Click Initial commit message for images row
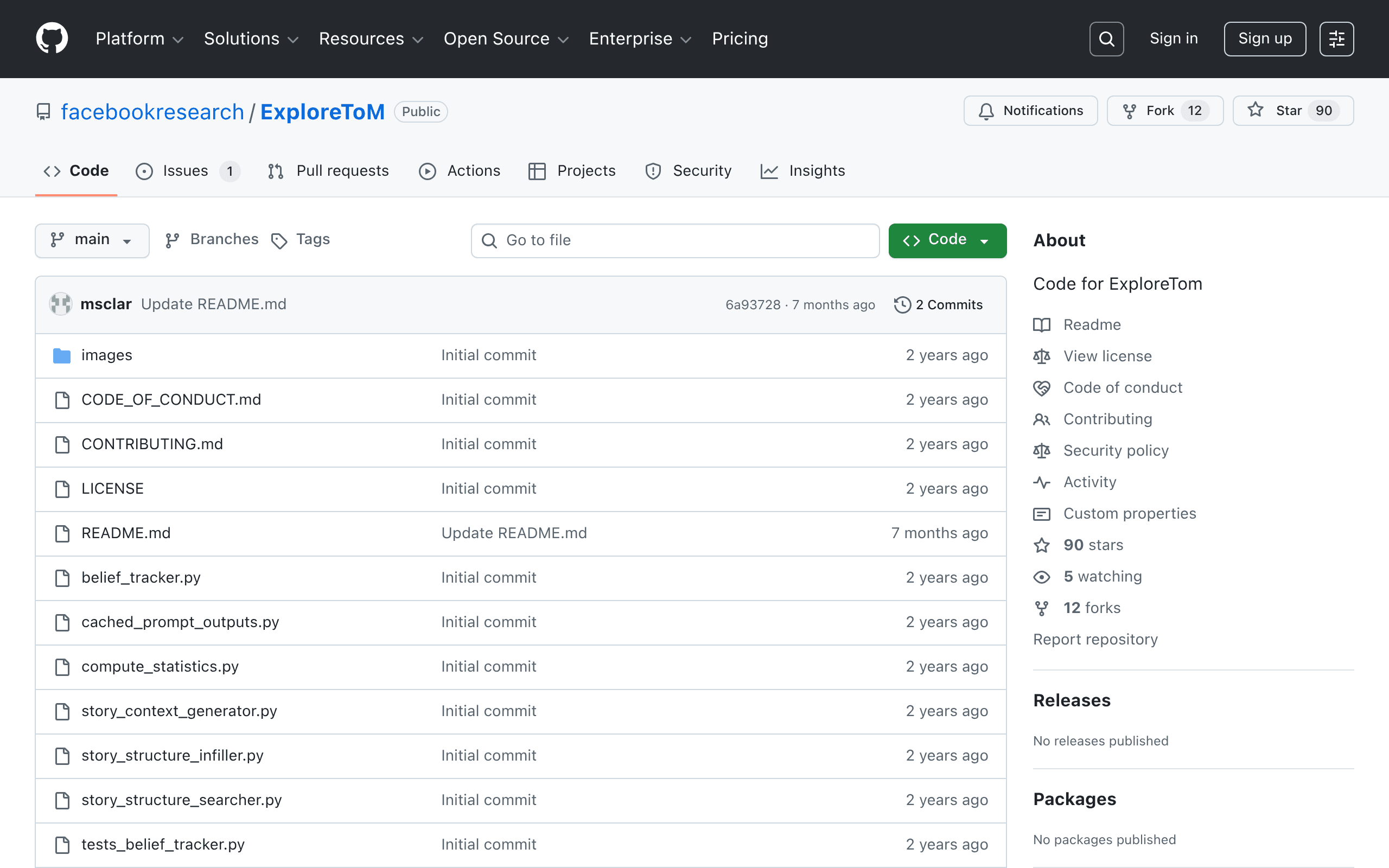The height and width of the screenshot is (868, 1389). click(488, 355)
